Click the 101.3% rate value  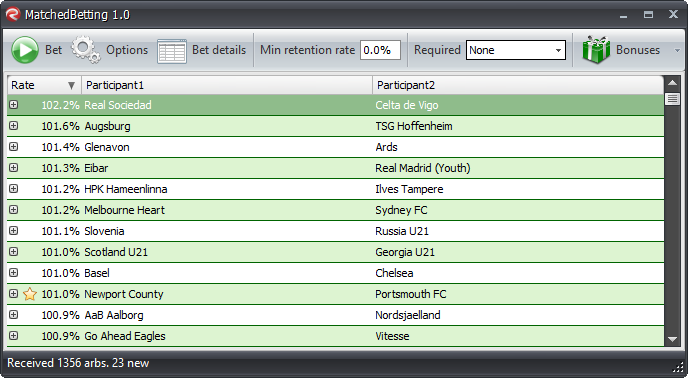coord(61,168)
